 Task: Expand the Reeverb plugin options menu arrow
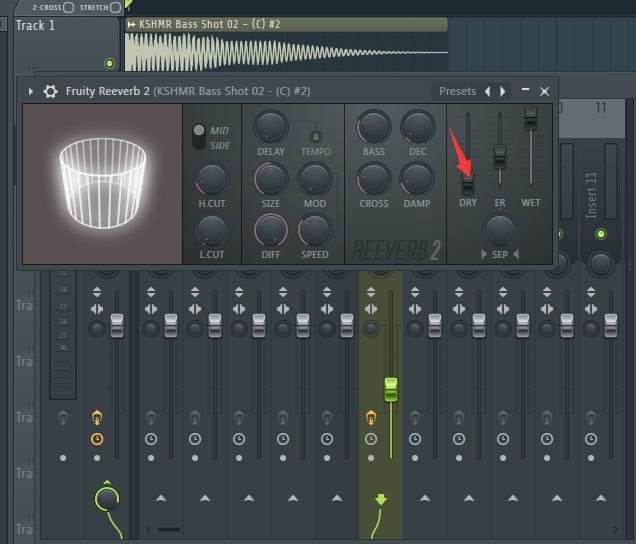31,91
